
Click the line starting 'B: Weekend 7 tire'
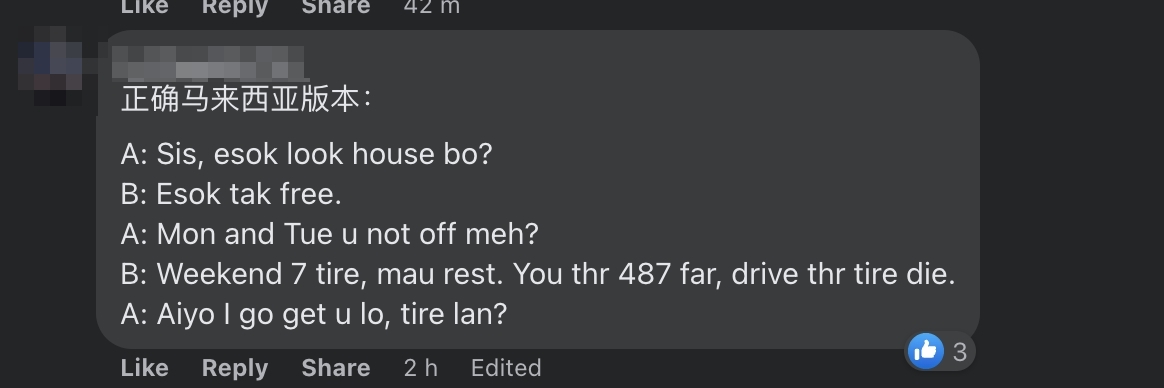pos(537,274)
